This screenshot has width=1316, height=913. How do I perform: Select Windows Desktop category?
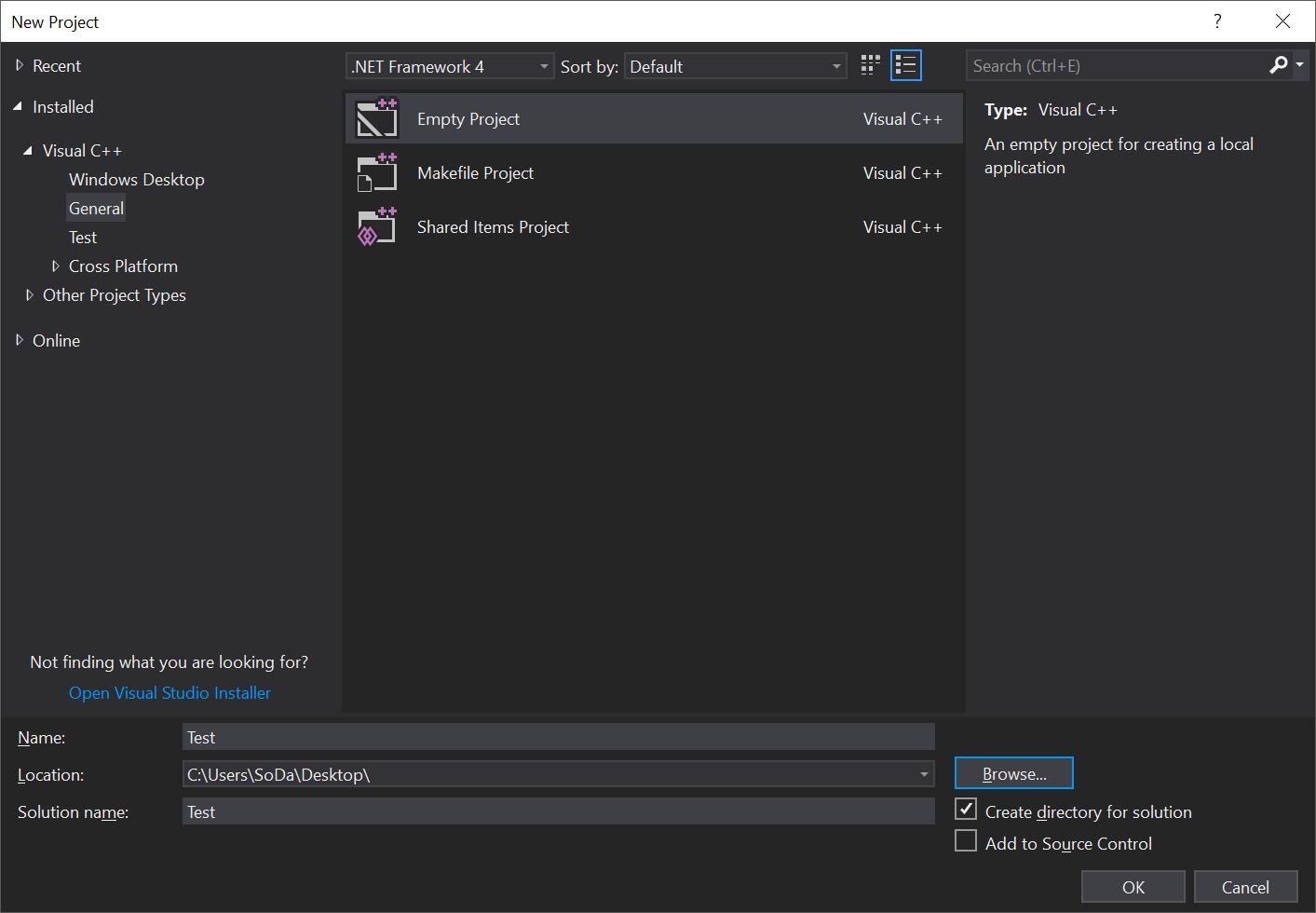[x=136, y=180]
